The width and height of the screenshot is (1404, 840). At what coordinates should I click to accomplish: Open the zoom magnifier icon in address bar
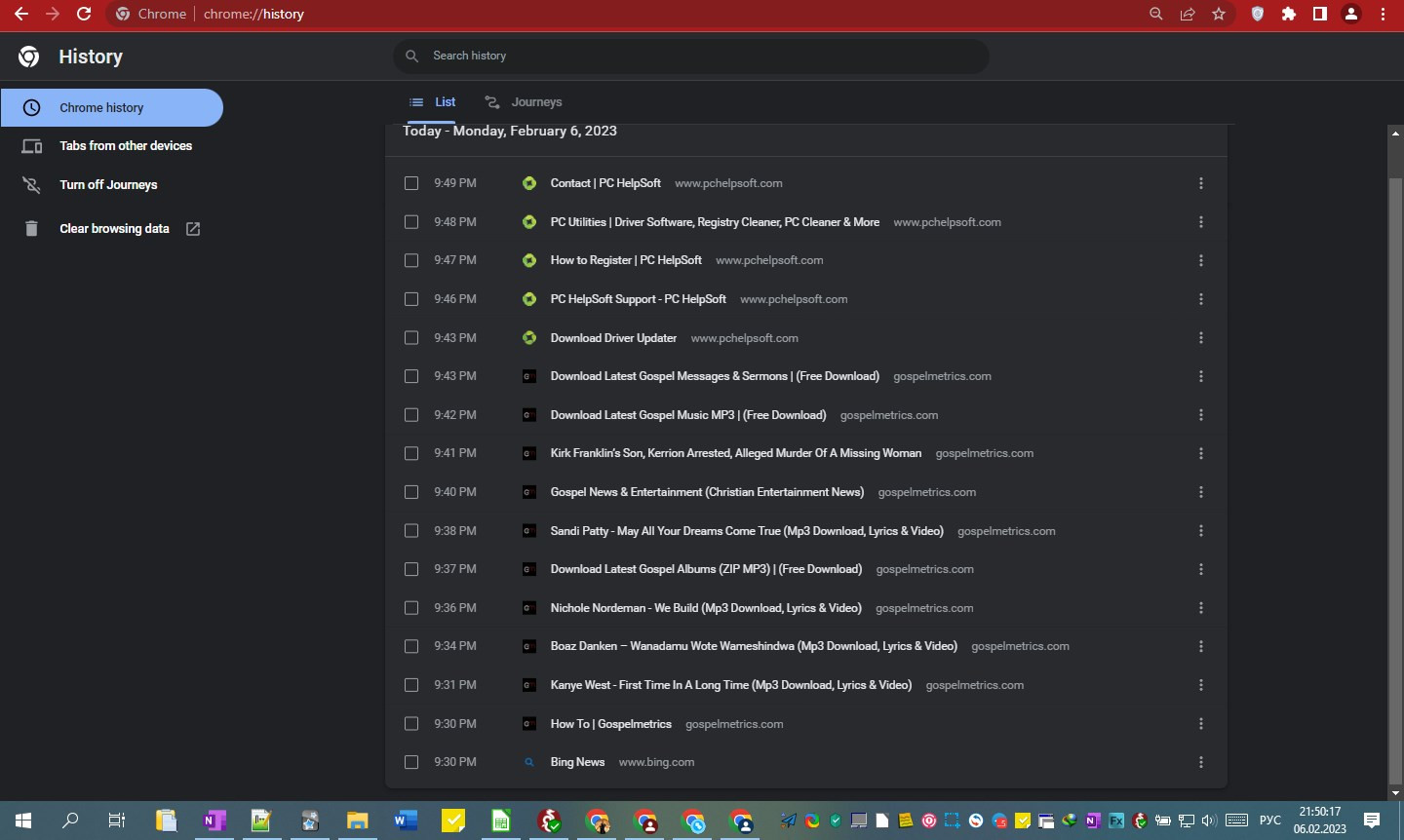(x=1156, y=14)
